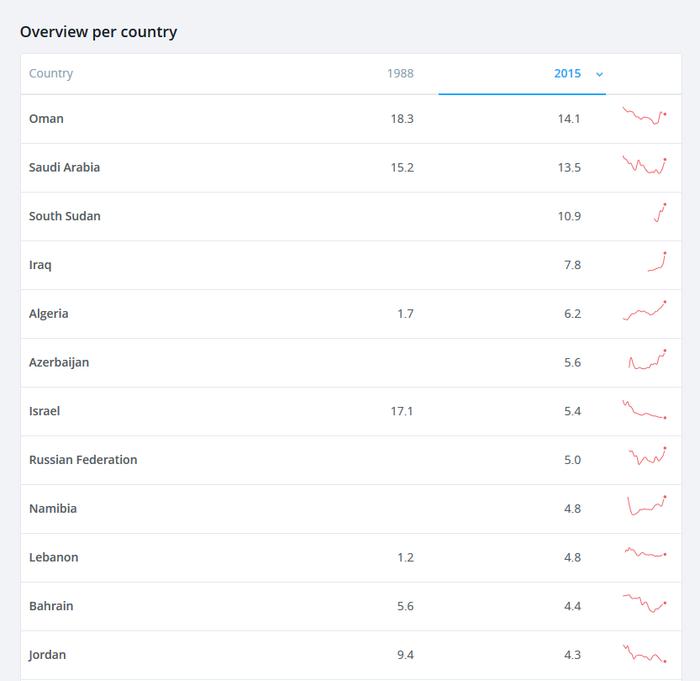Viewport: 700px width, 681px height.
Task: Open Bahrain's sparkline trend chart
Action: [644, 603]
